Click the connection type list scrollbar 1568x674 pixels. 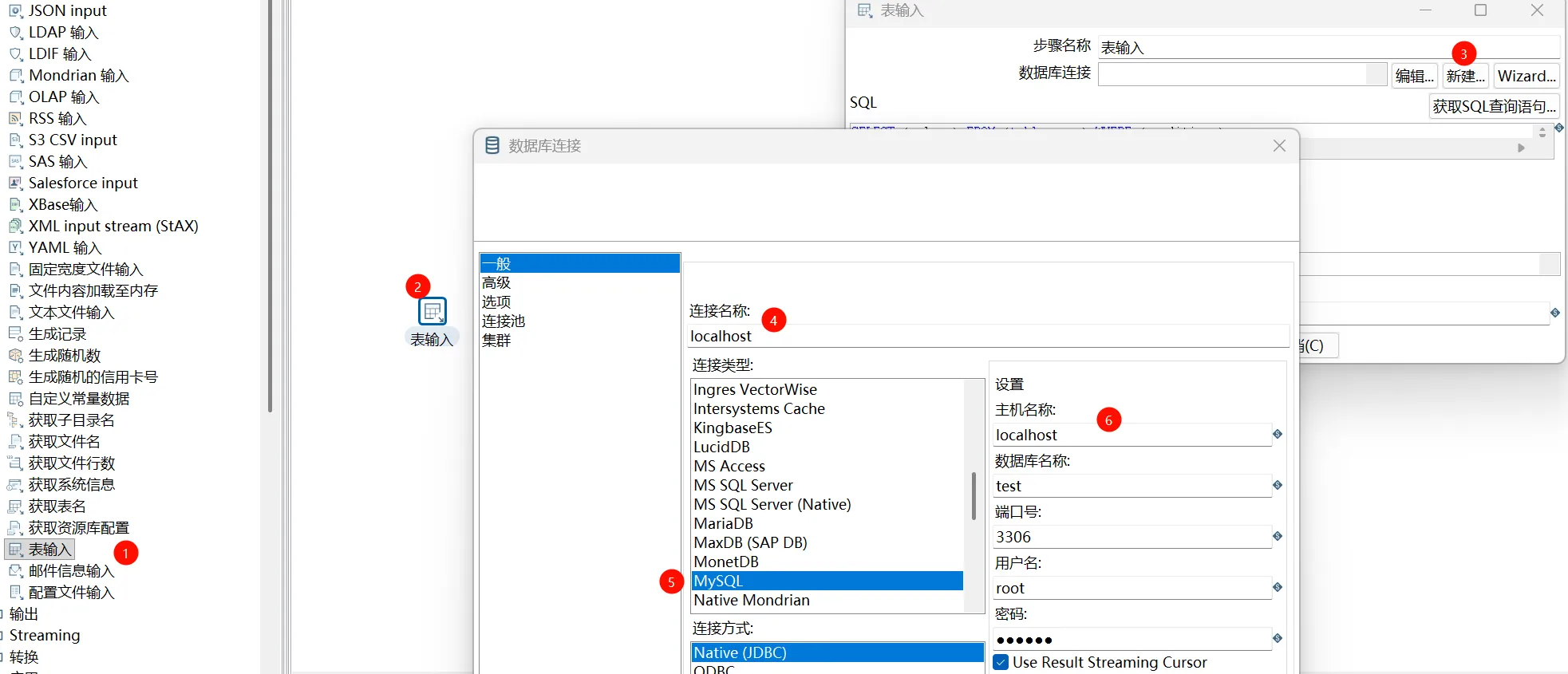[974, 496]
